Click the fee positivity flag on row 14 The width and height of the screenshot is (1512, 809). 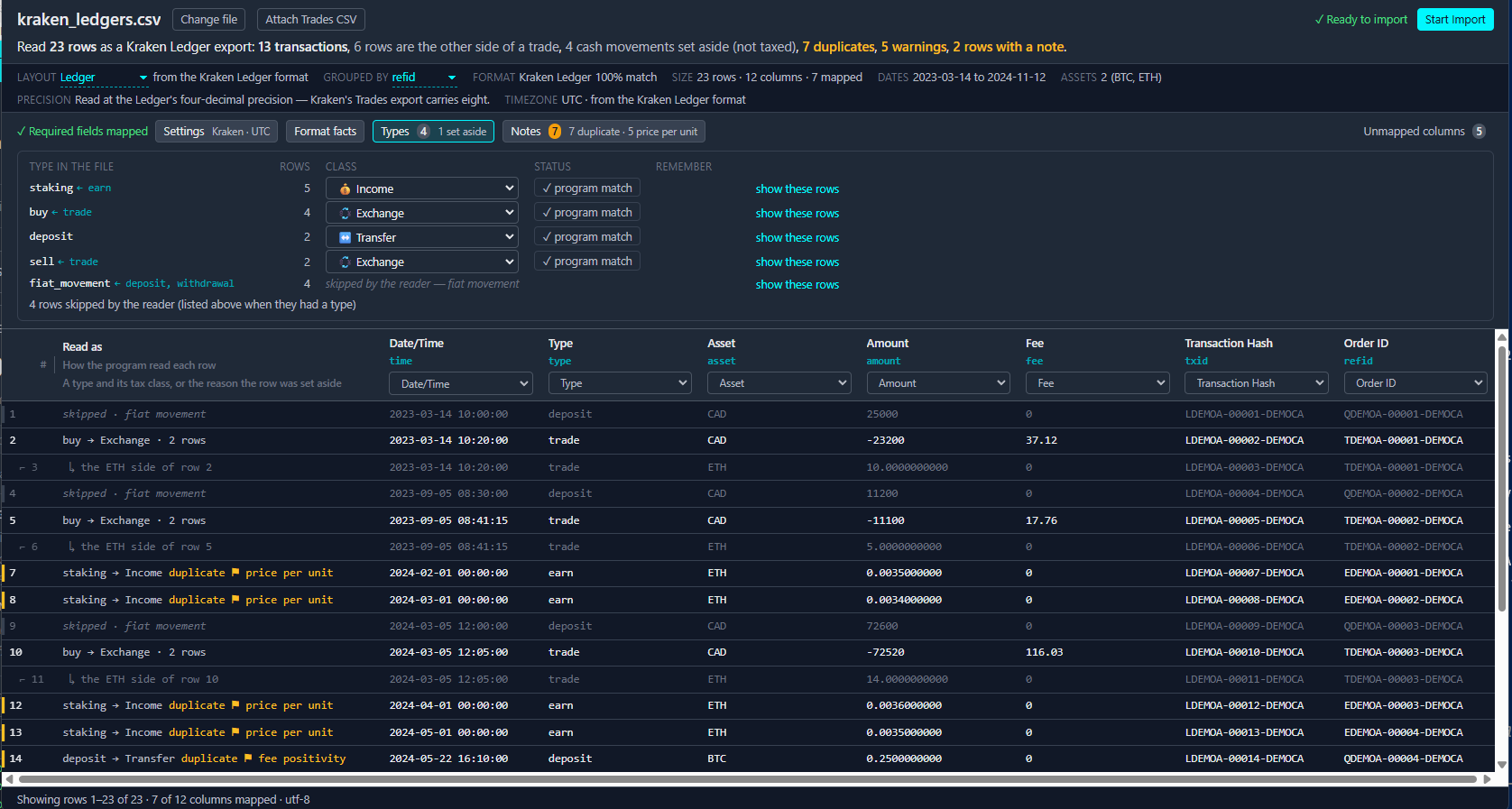[295, 758]
